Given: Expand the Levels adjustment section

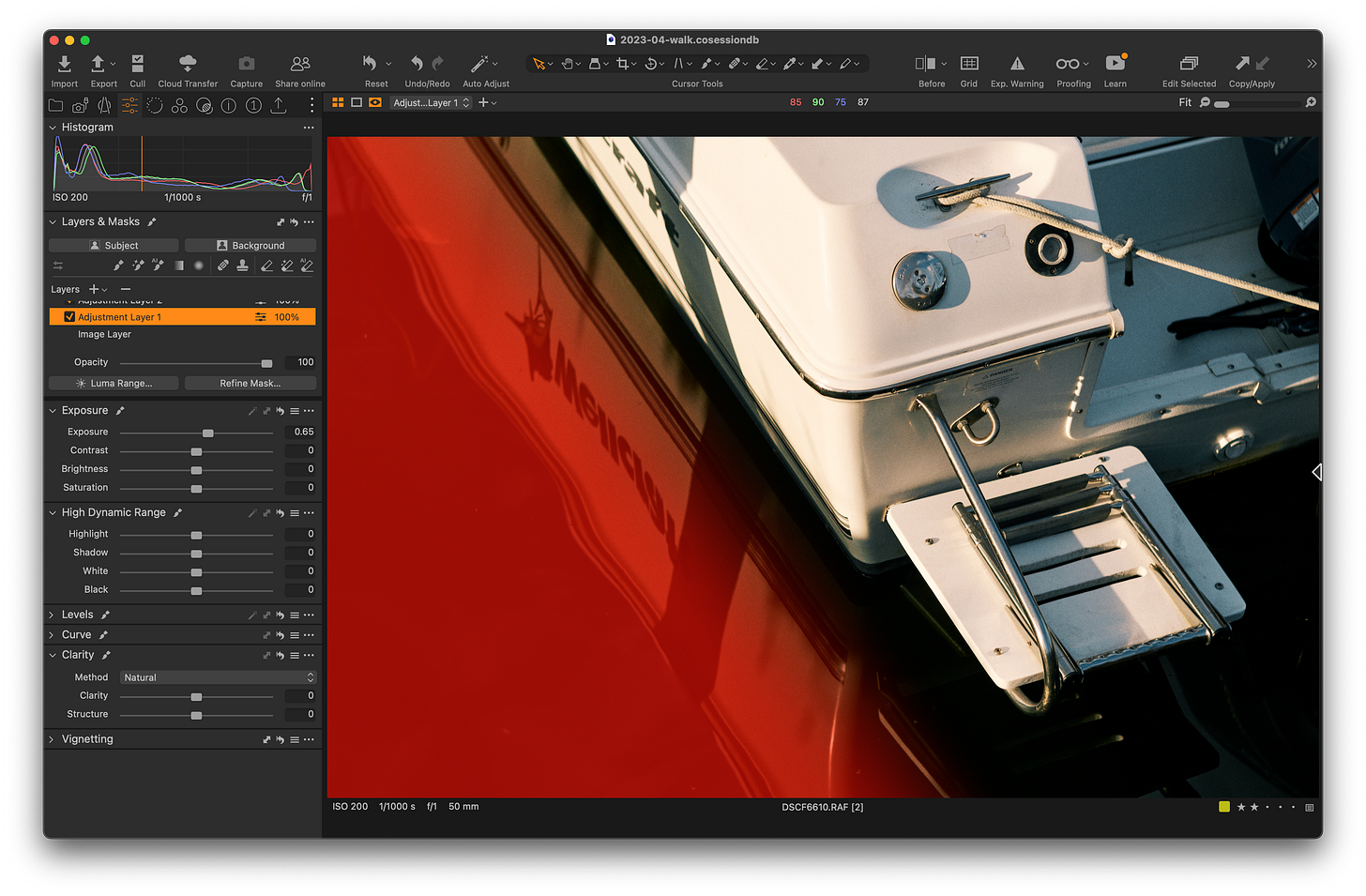Looking at the screenshot, I should coord(52,614).
